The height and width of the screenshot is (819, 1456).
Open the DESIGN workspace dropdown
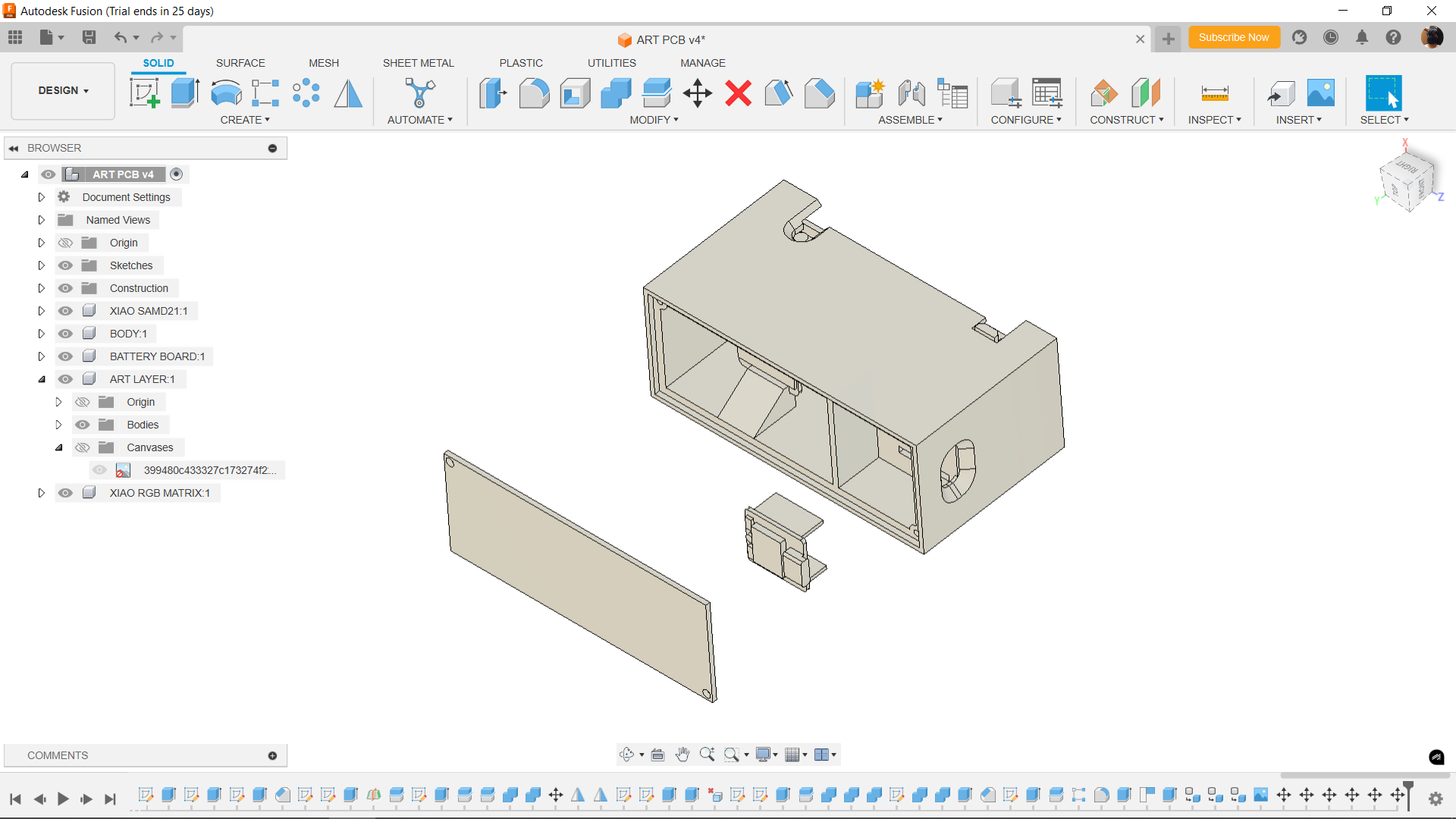(x=64, y=90)
